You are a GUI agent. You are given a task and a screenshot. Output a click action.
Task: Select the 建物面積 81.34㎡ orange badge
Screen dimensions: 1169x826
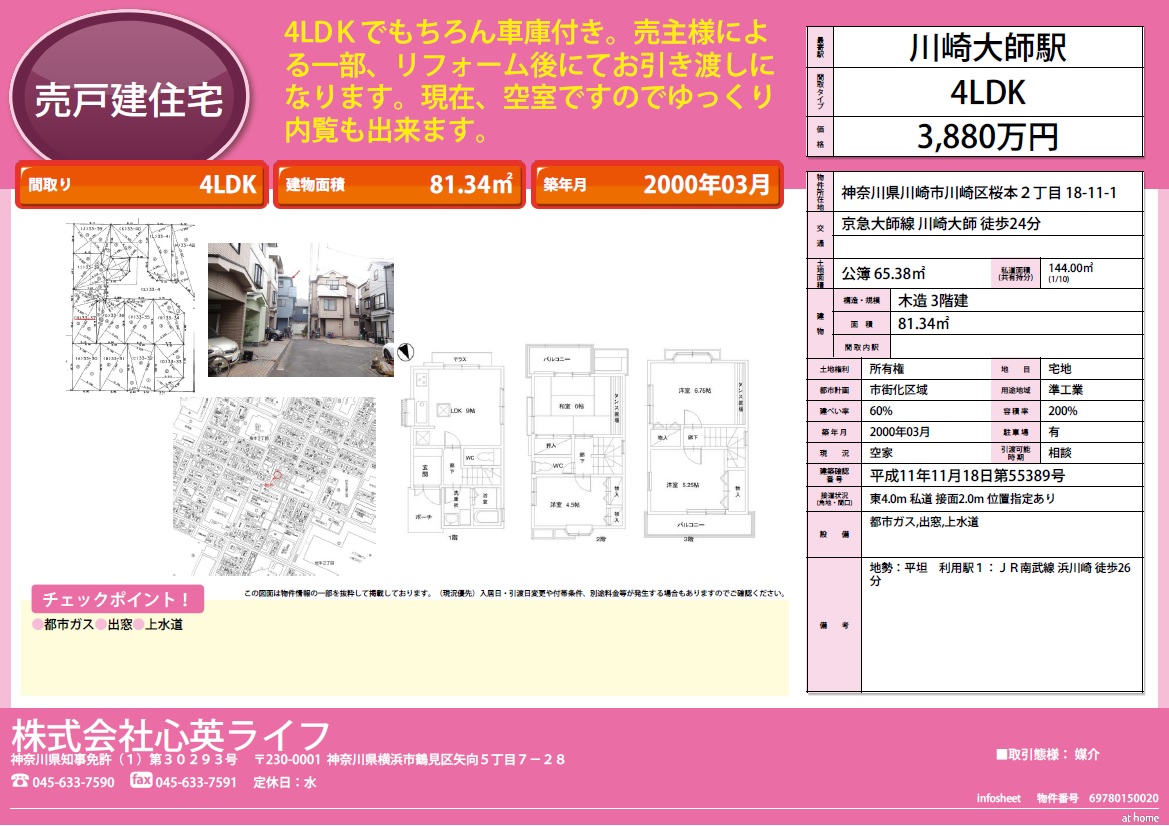(398, 184)
